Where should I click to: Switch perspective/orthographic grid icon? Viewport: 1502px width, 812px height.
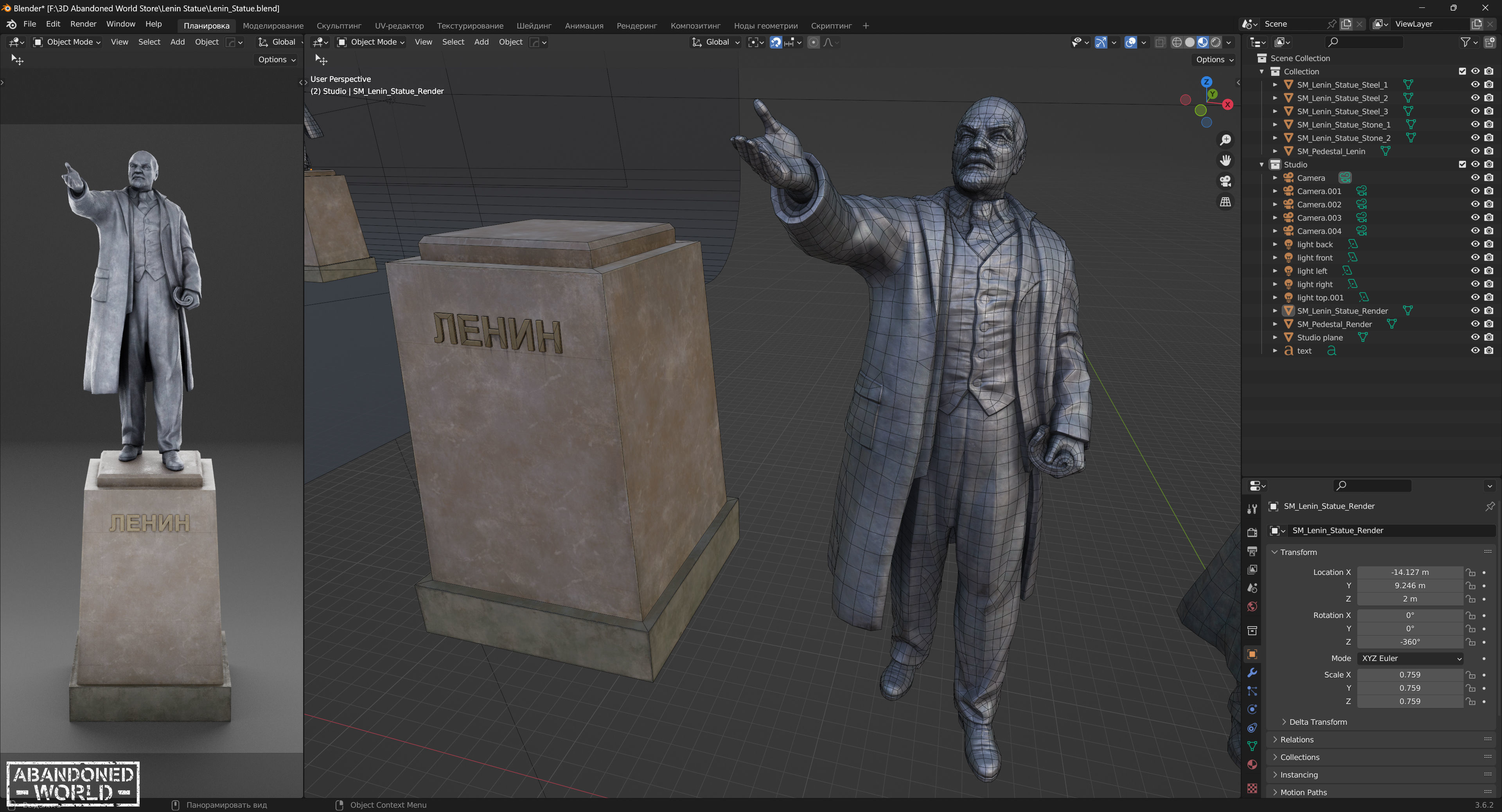click(x=1225, y=202)
